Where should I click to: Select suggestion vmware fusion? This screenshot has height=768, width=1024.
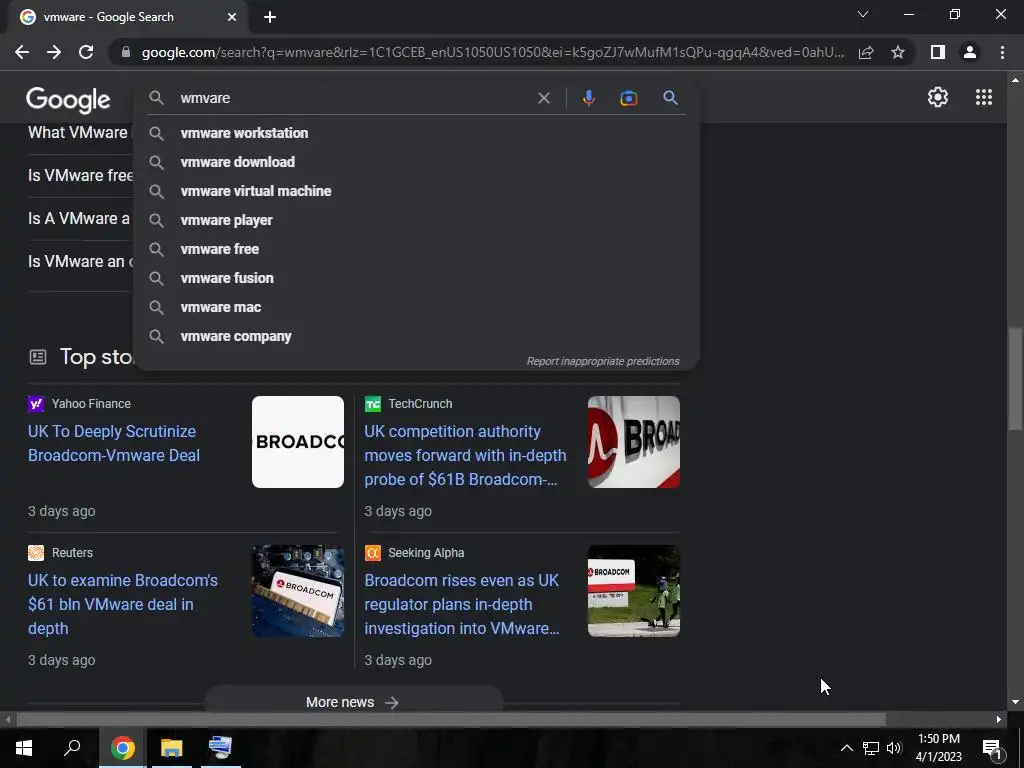[417, 278]
